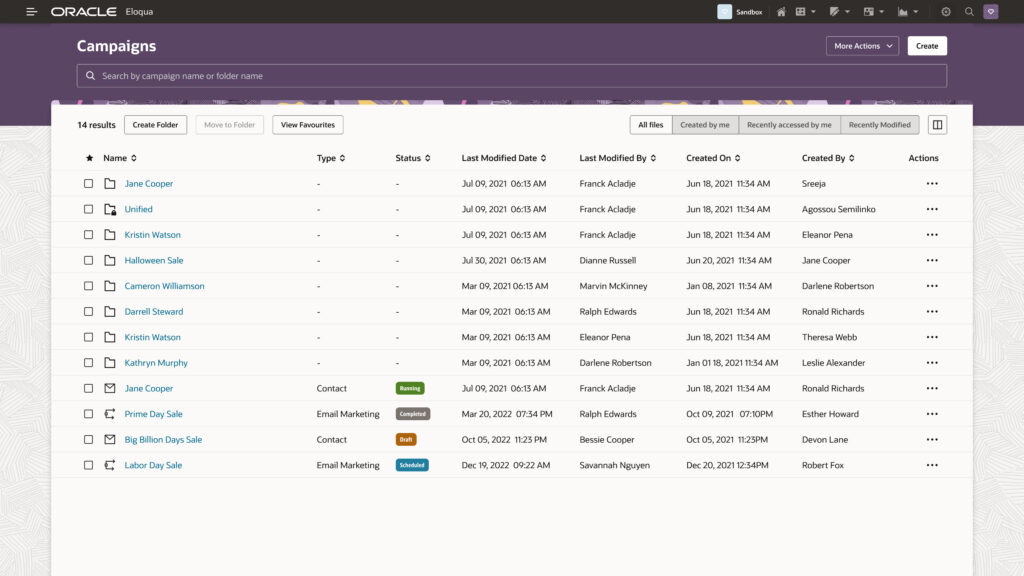This screenshot has height=576, width=1024.
Task: Tick the checkbox beside Big Billion Days Sale
Action: [88, 439]
